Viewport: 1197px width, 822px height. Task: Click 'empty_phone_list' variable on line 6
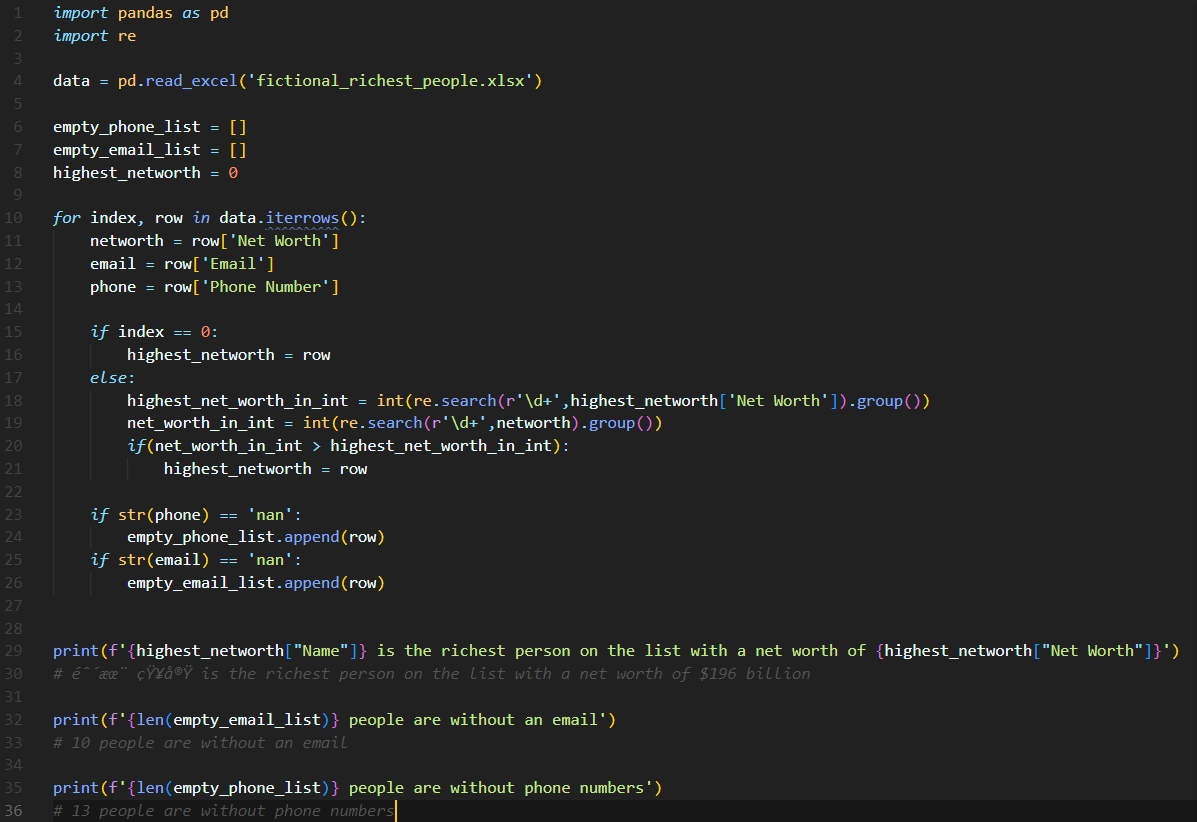127,127
